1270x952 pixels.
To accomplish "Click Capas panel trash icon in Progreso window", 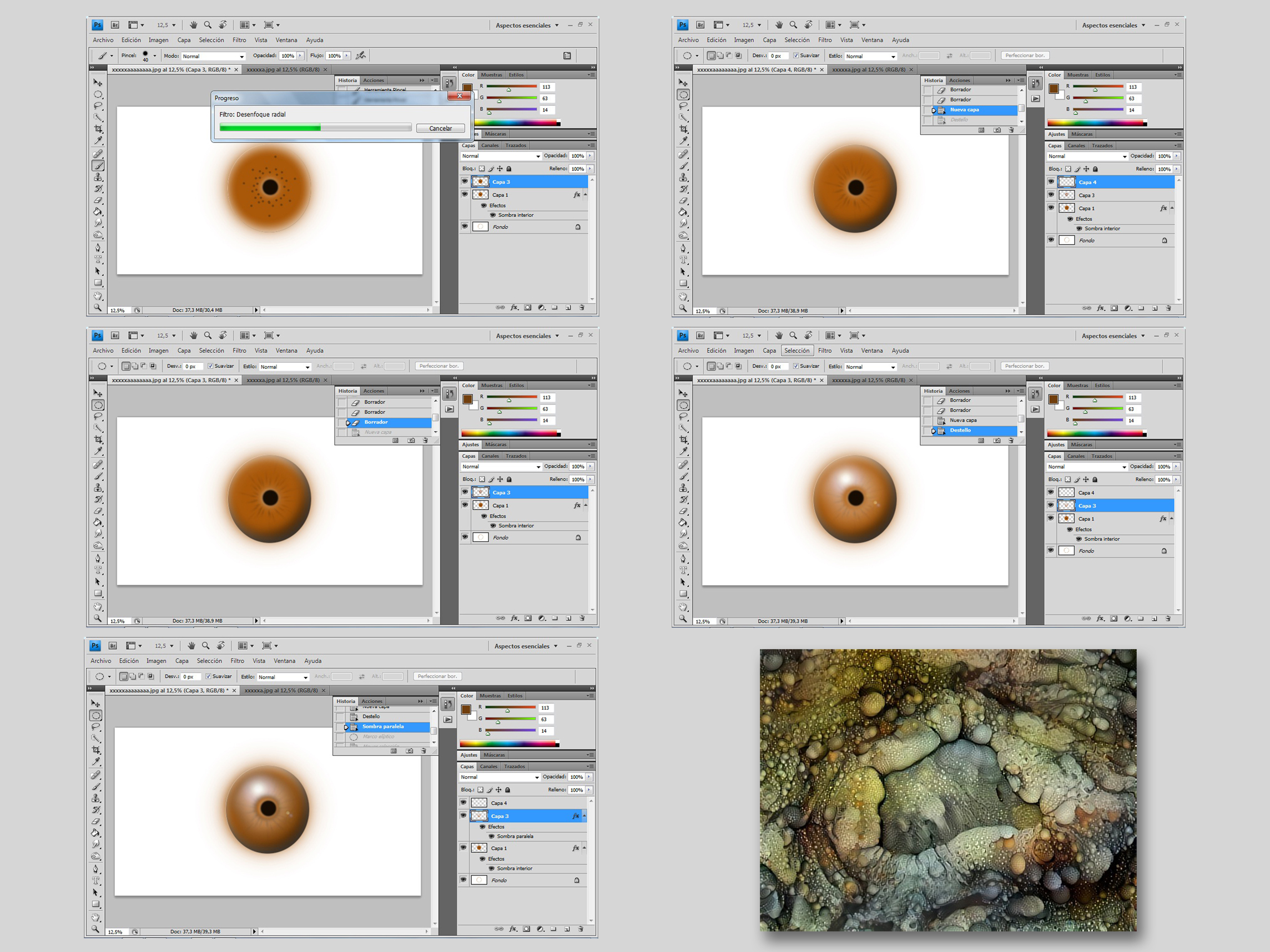I will pos(582,307).
